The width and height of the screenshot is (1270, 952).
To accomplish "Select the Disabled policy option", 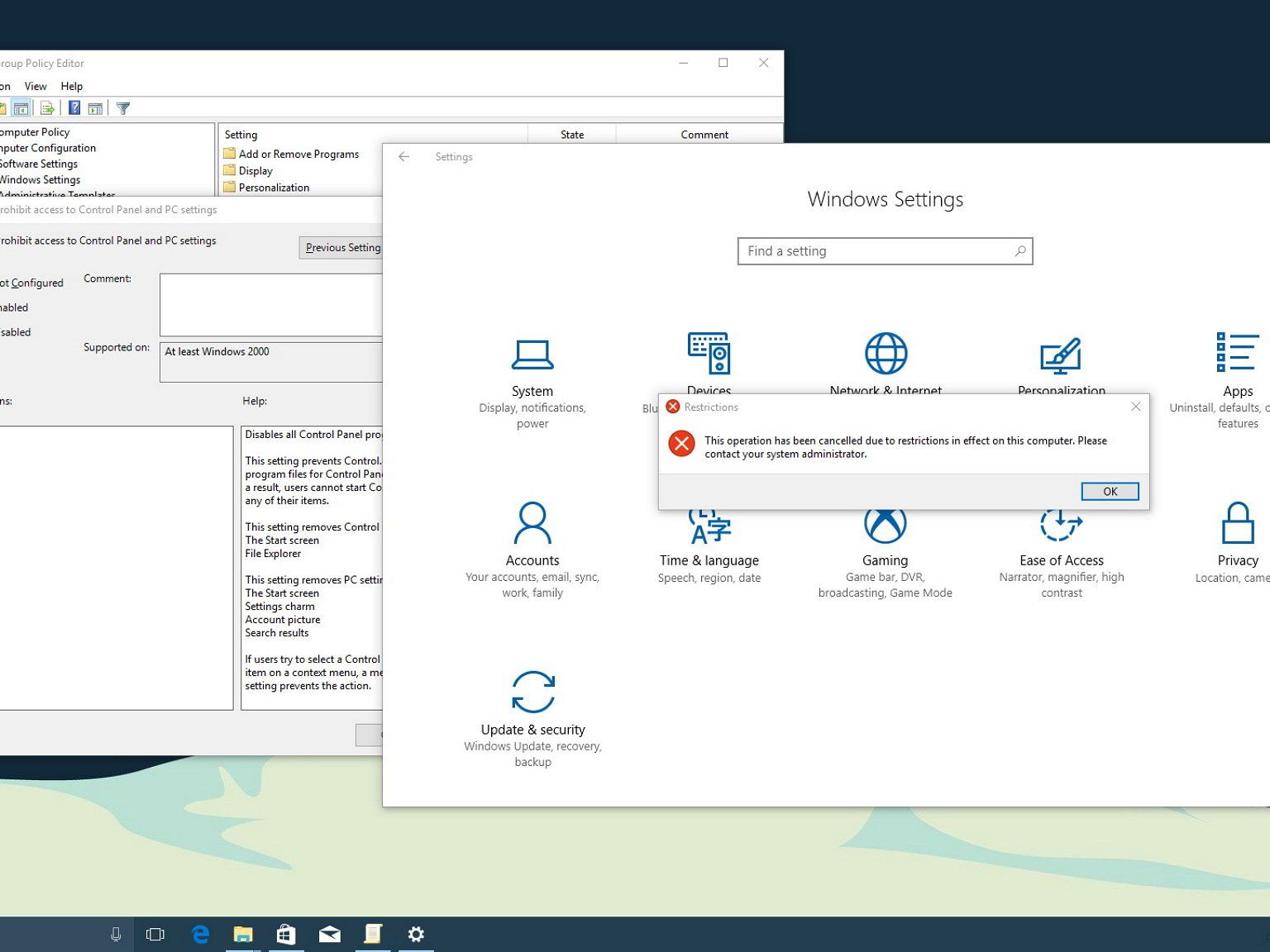I will [17, 332].
